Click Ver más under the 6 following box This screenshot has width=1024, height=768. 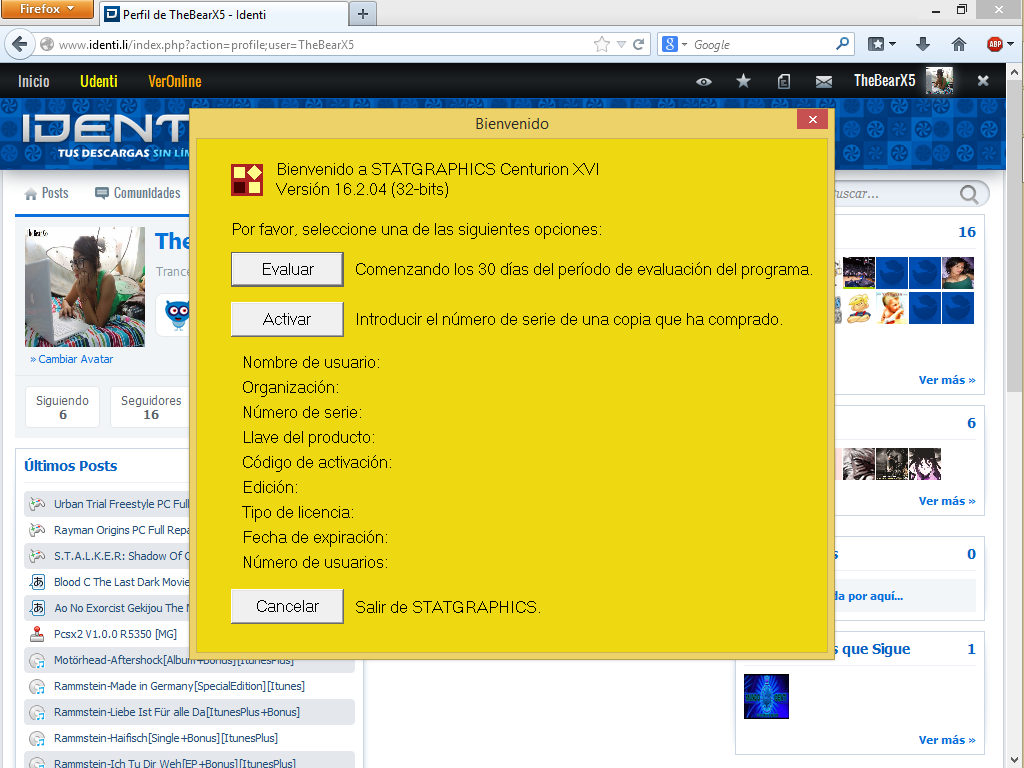click(x=947, y=501)
